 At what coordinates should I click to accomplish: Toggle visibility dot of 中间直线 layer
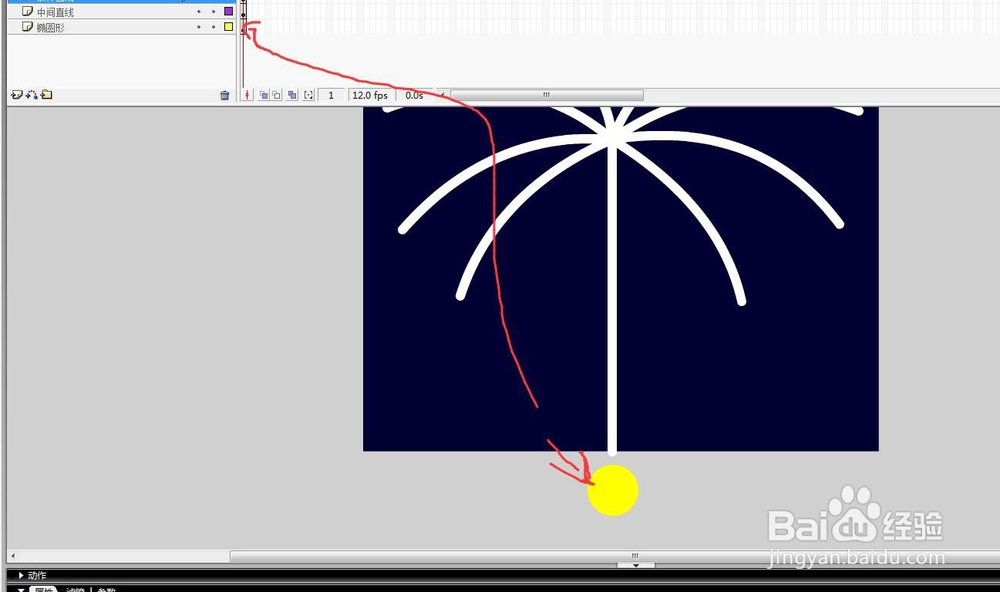pos(199,11)
